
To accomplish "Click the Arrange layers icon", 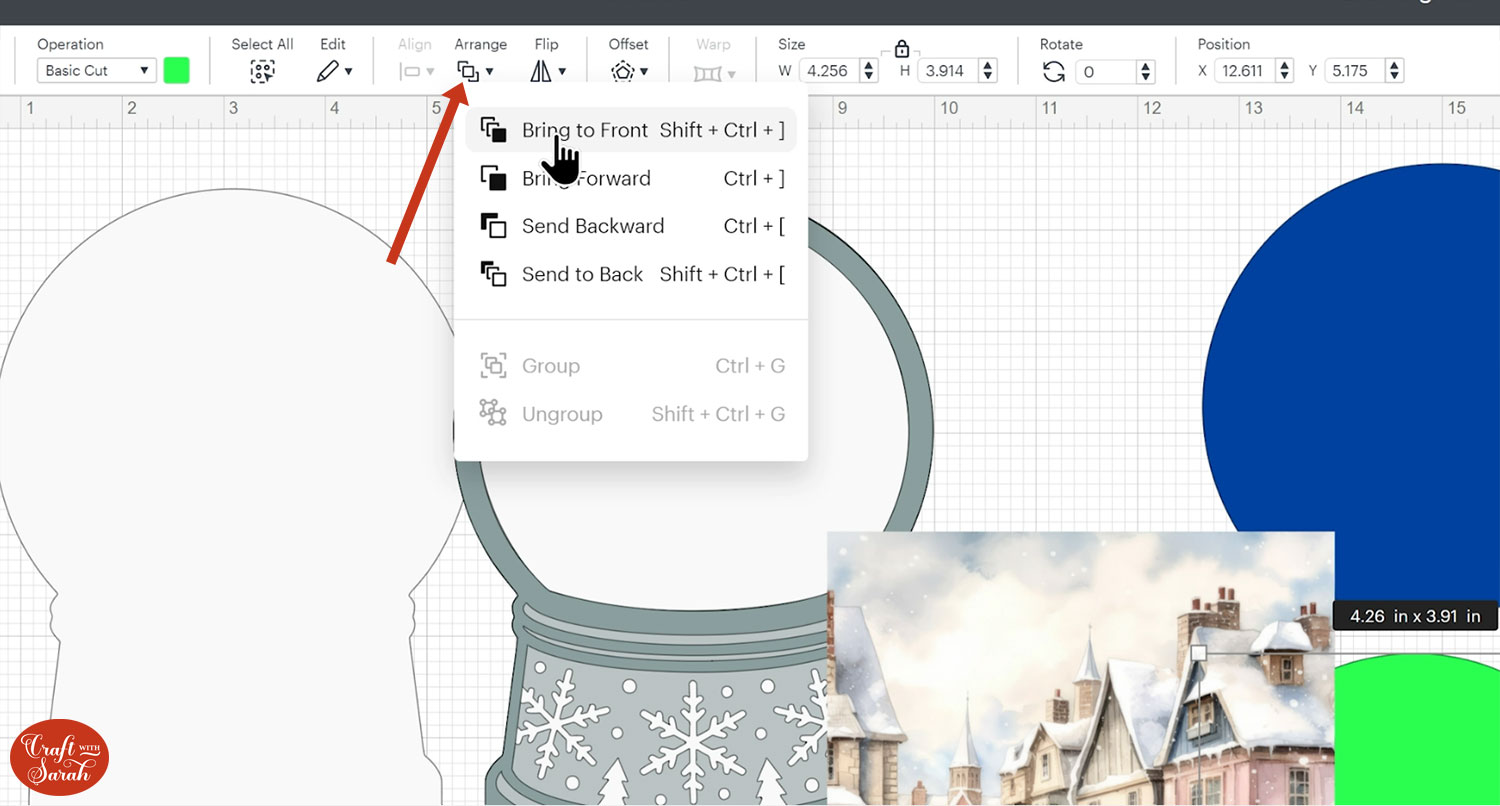I will pyautogui.click(x=468, y=71).
